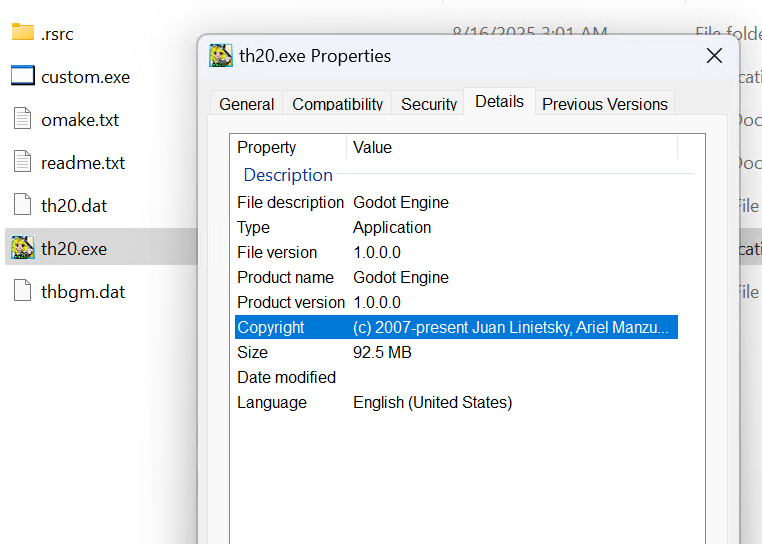
Task: Click the readme.txt document icon
Action: (x=23, y=162)
